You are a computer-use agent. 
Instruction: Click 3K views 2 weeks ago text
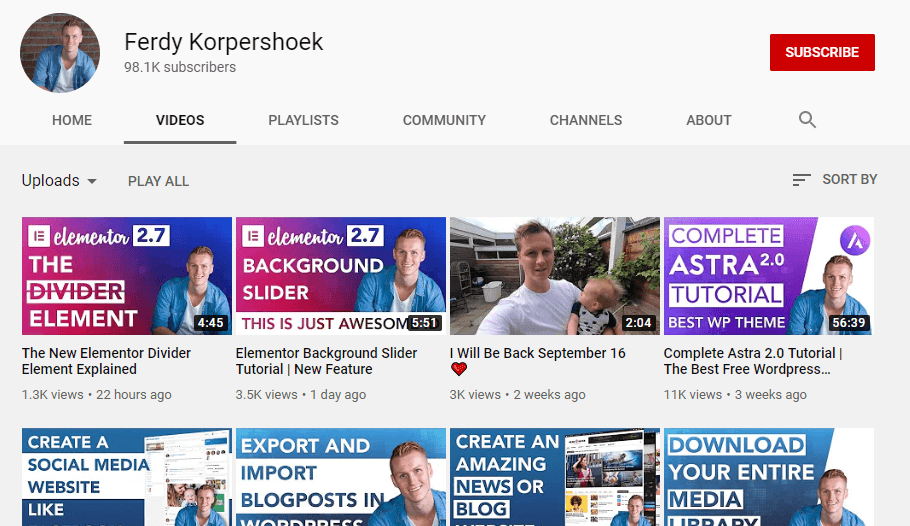pos(517,395)
